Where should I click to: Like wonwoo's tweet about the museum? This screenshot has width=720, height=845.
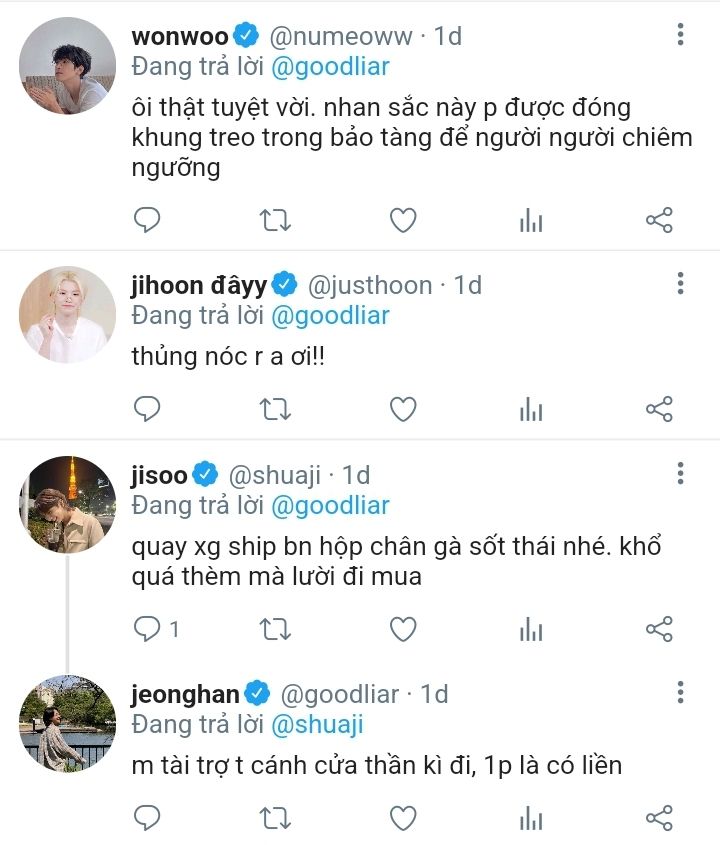click(402, 220)
